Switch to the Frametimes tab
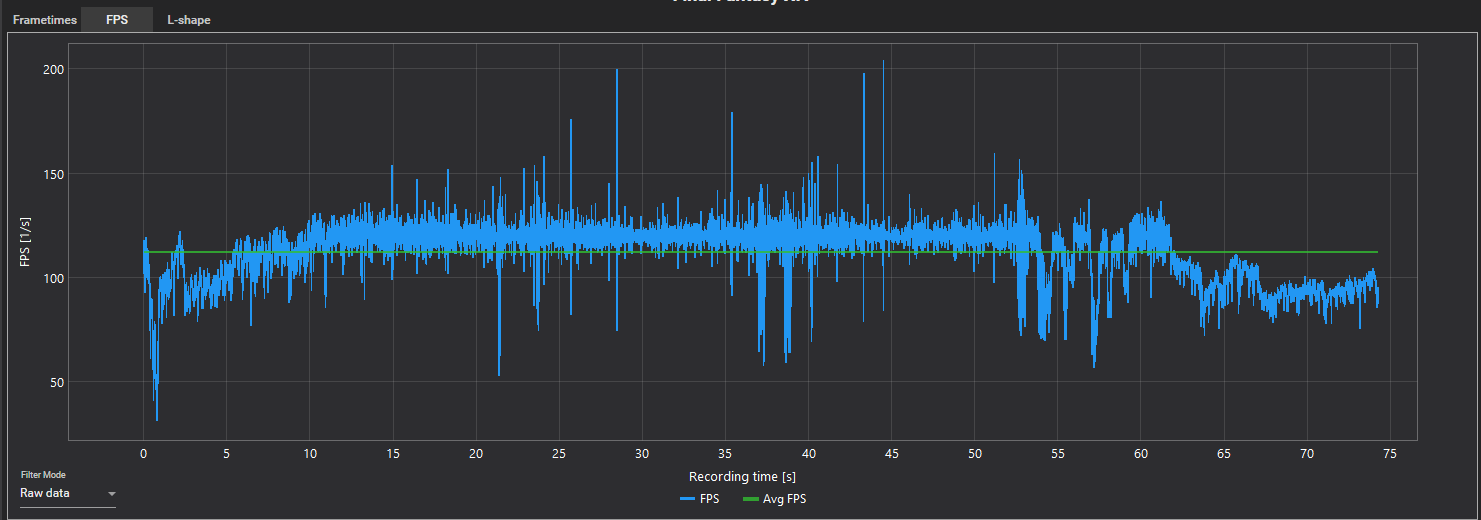 (45, 20)
